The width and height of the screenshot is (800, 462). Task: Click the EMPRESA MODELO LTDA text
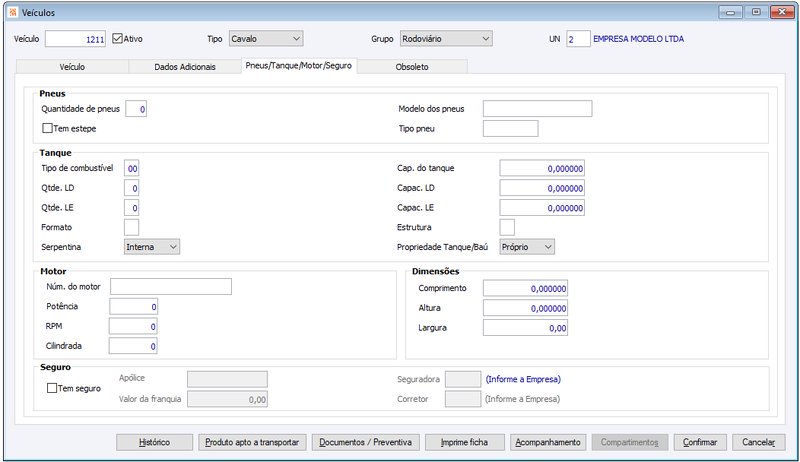point(638,39)
